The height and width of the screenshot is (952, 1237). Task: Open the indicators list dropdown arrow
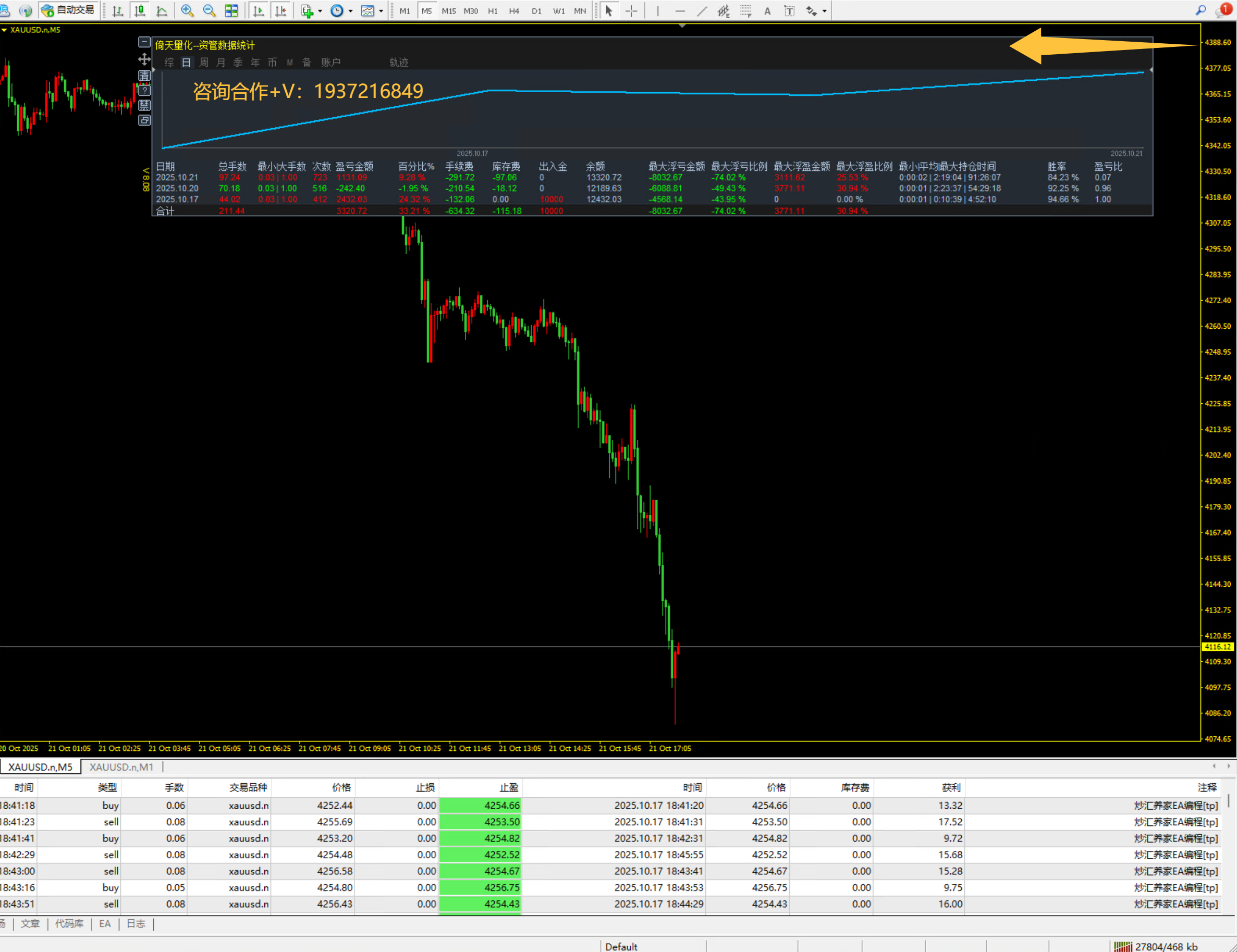pyautogui.click(x=320, y=11)
